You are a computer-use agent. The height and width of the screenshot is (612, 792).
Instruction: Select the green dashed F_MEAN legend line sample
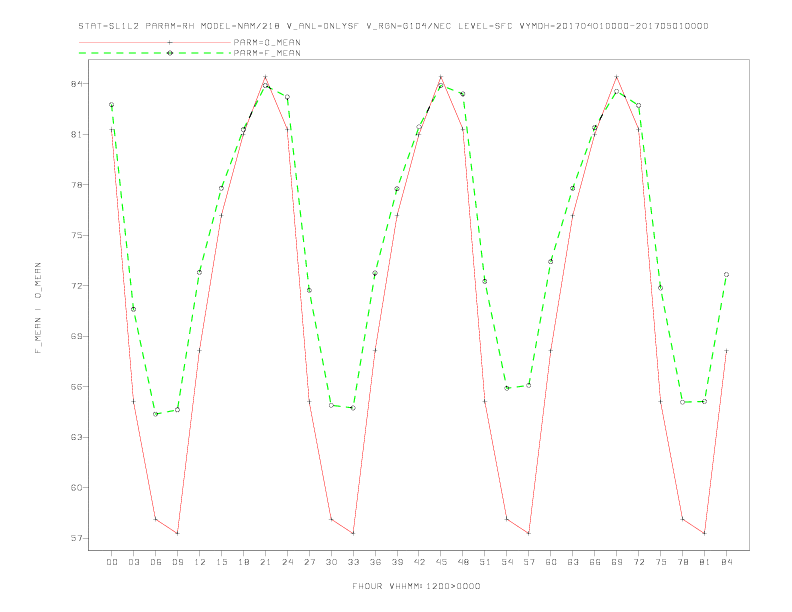tap(155, 53)
